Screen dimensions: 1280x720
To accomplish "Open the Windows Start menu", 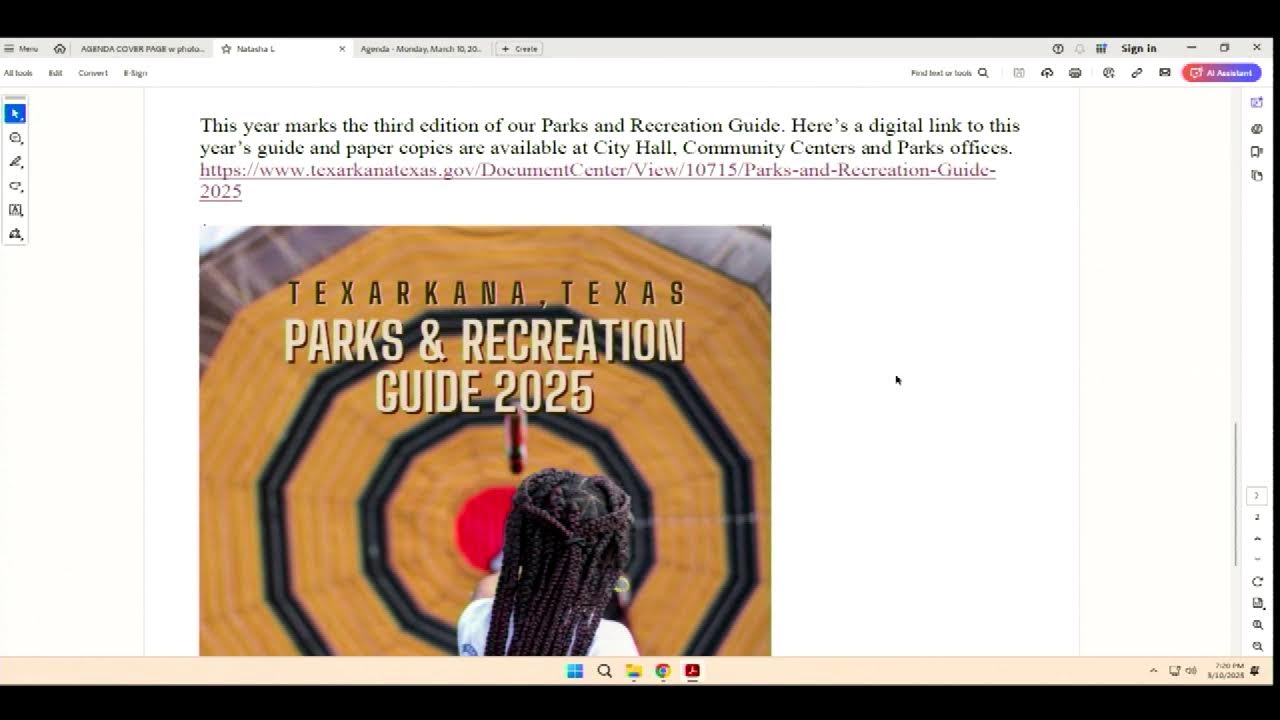I will [575, 671].
